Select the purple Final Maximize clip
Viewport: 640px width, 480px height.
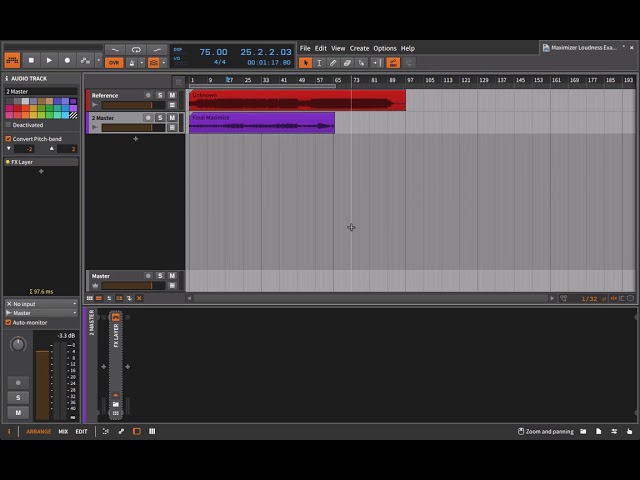(262, 123)
